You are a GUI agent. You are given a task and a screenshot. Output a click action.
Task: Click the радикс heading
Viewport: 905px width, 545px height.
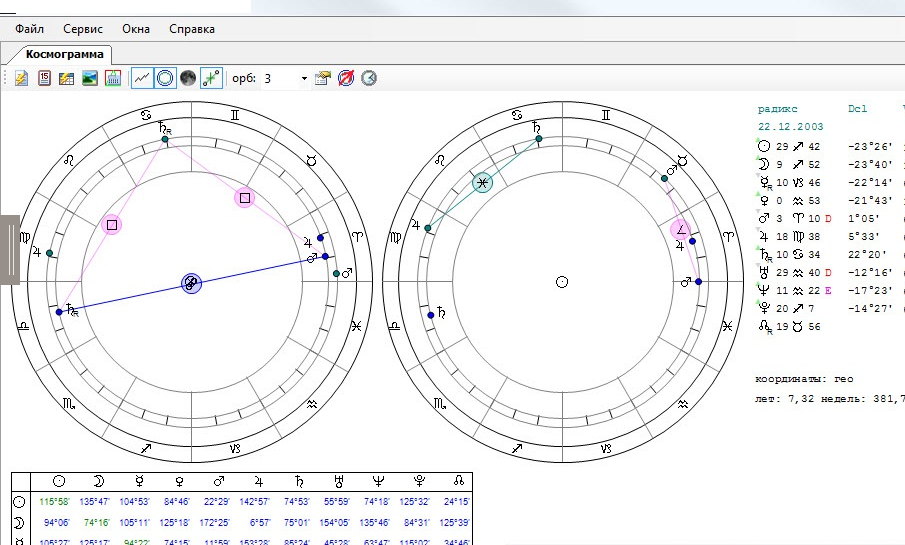click(777, 109)
